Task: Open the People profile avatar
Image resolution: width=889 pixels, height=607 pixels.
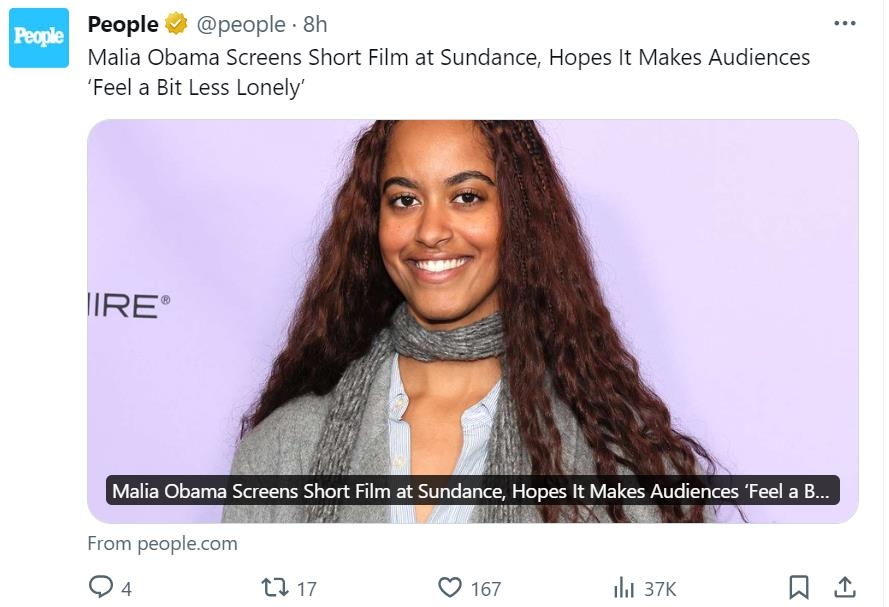Action: coord(39,38)
